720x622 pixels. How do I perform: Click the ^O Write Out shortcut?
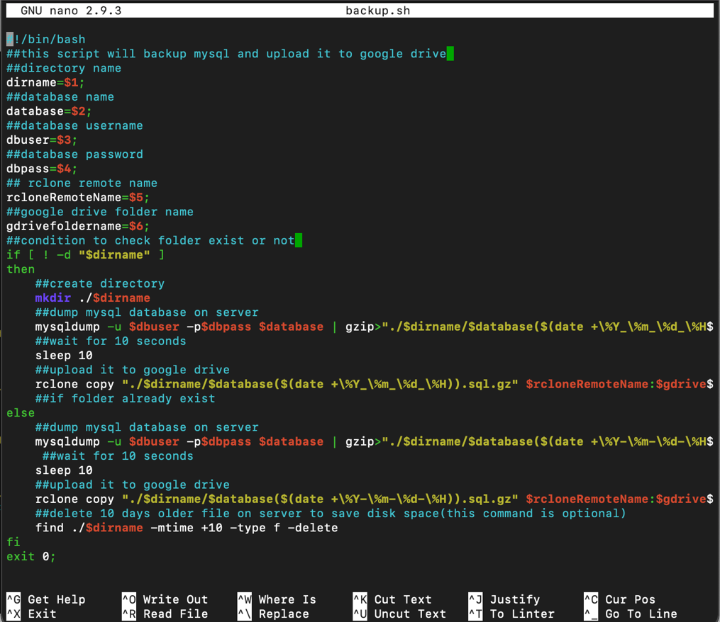click(165, 599)
